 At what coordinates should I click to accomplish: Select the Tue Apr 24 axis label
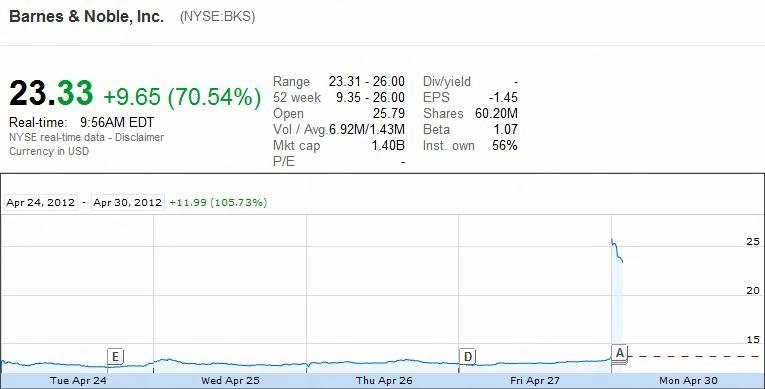pos(78,381)
